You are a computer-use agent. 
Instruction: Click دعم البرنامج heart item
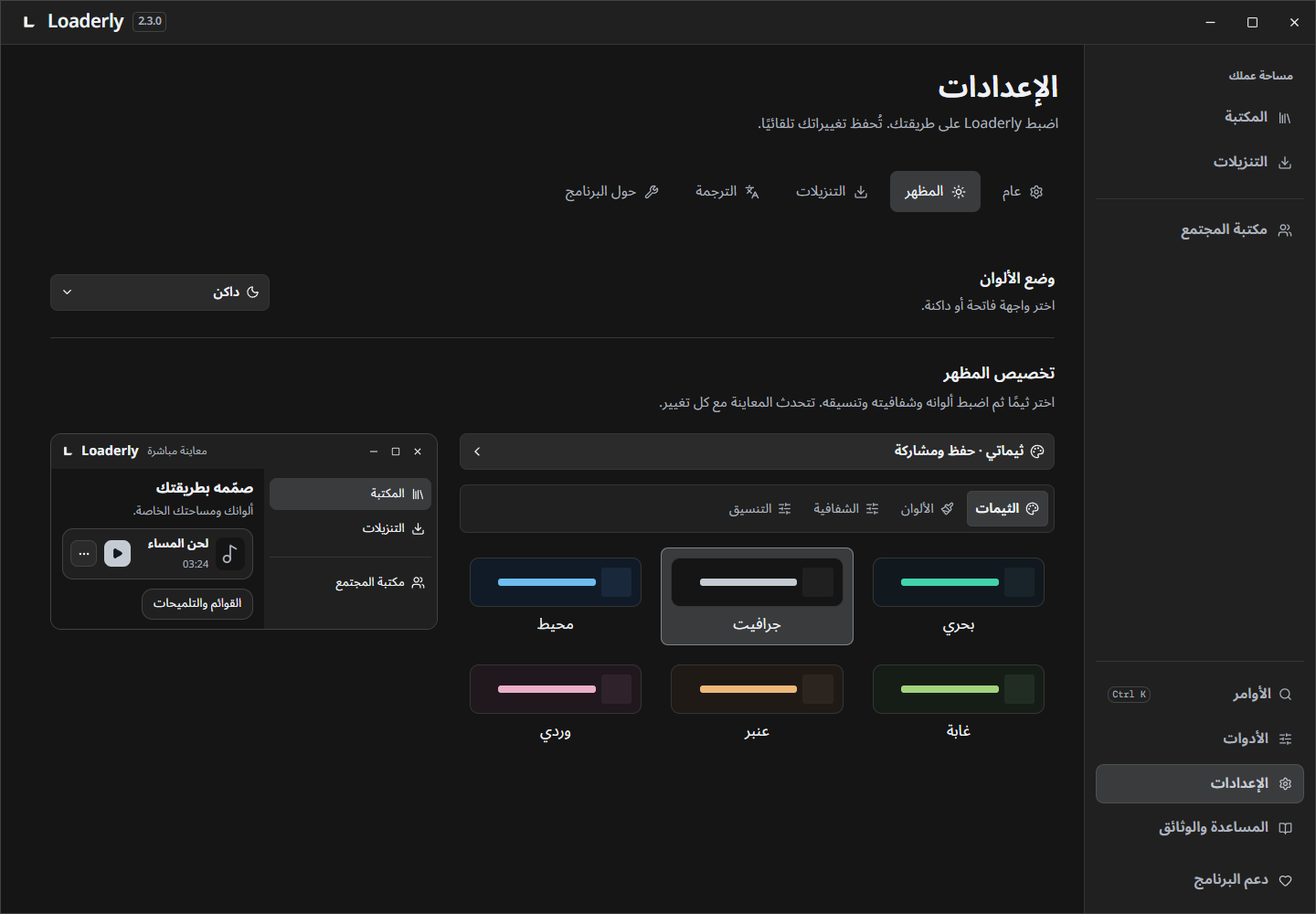[1199, 880]
